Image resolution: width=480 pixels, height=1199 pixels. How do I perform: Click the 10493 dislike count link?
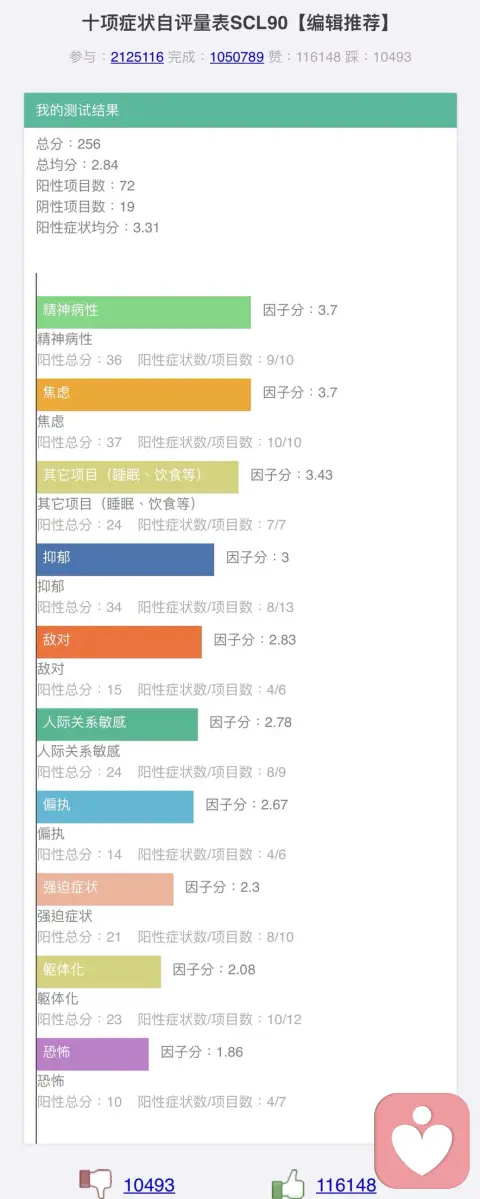149,1186
